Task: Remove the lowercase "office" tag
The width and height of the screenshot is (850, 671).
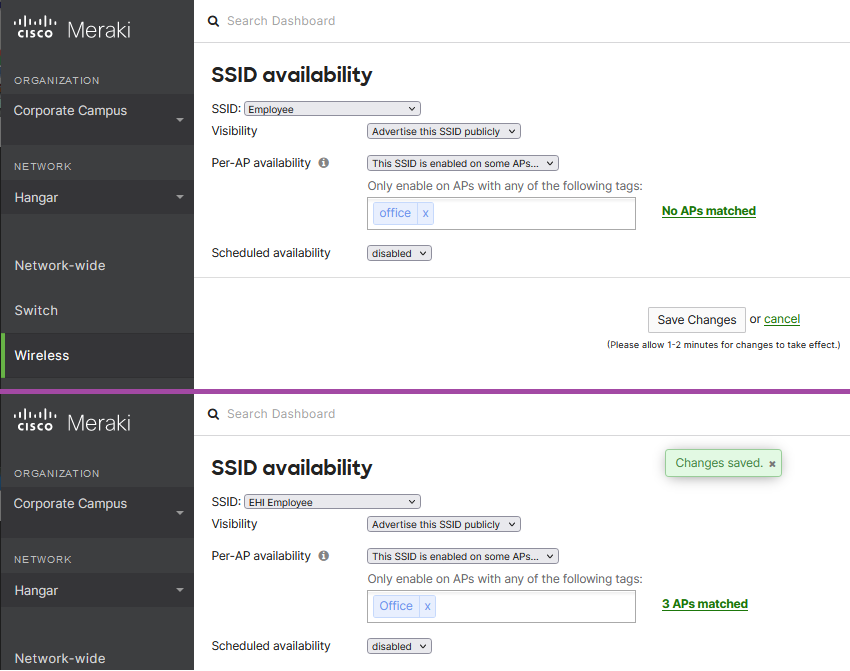Action: 425,213
